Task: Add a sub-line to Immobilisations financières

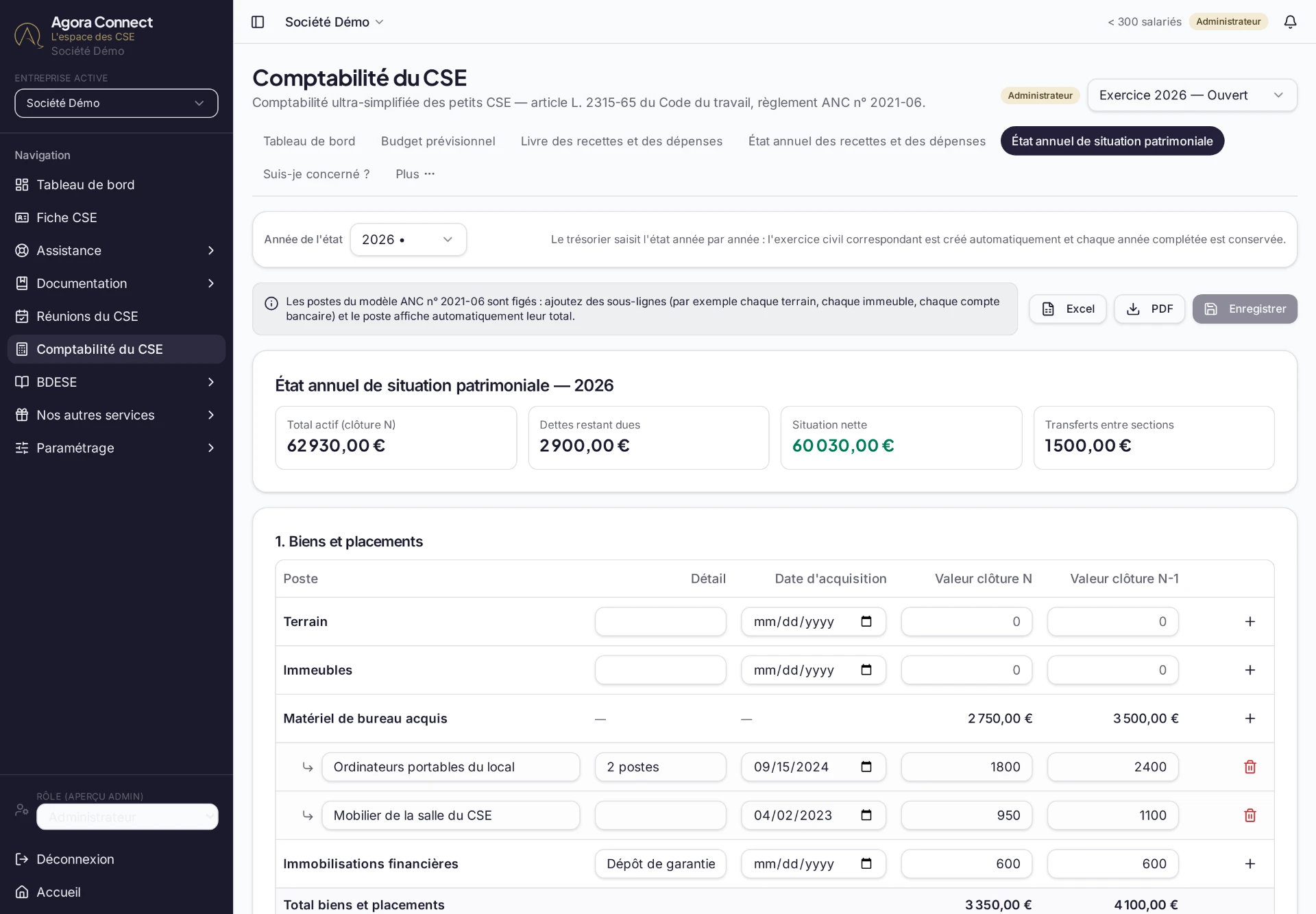Action: click(1250, 864)
